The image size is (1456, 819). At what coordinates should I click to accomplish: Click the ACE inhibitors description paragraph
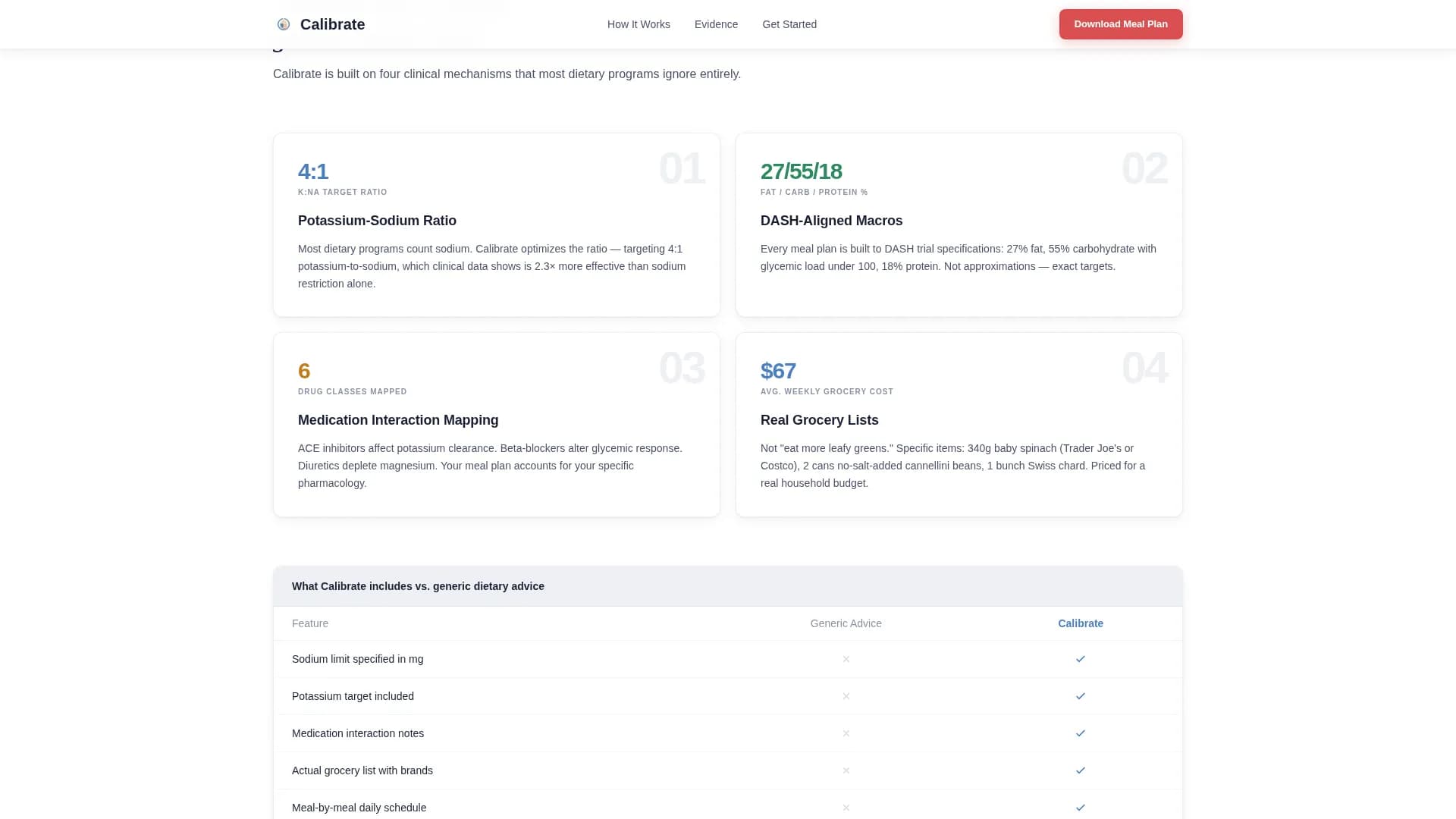pyautogui.click(x=491, y=466)
